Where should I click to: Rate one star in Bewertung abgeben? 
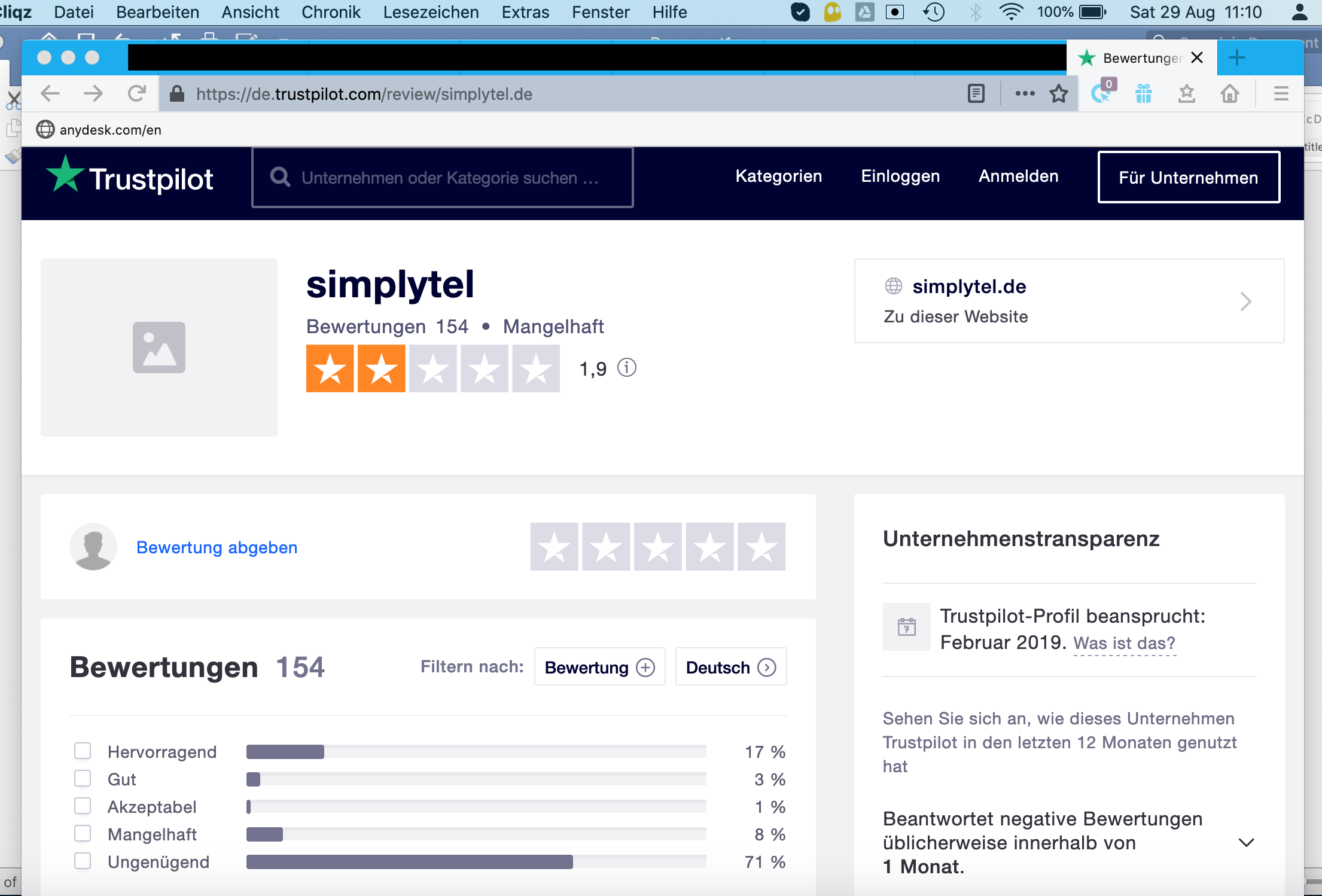point(554,547)
